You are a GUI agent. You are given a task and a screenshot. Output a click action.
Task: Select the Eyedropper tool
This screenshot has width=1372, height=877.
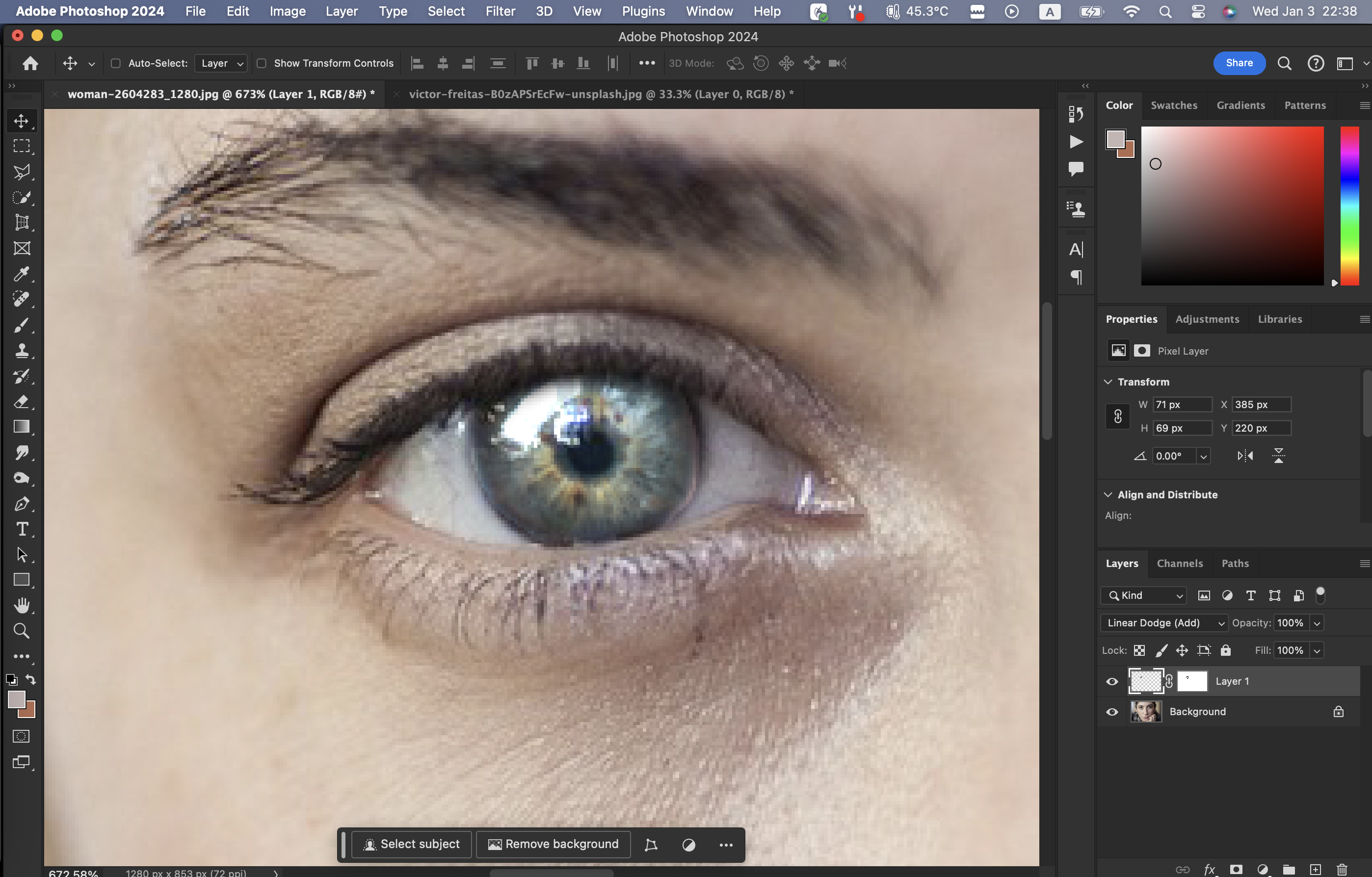pyautogui.click(x=22, y=274)
